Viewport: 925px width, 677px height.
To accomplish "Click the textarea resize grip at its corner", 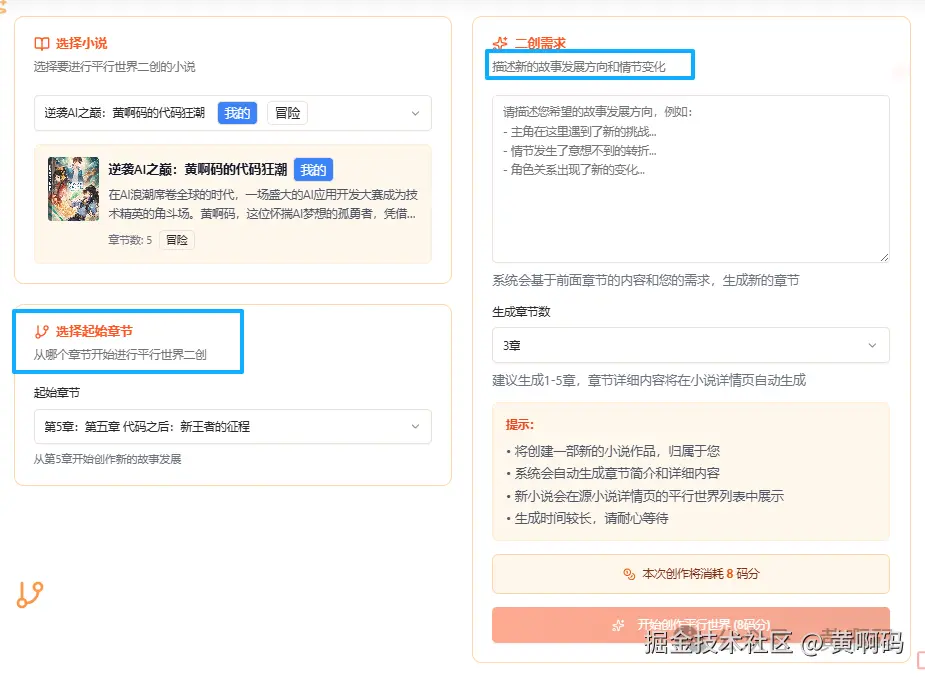I will [884, 257].
